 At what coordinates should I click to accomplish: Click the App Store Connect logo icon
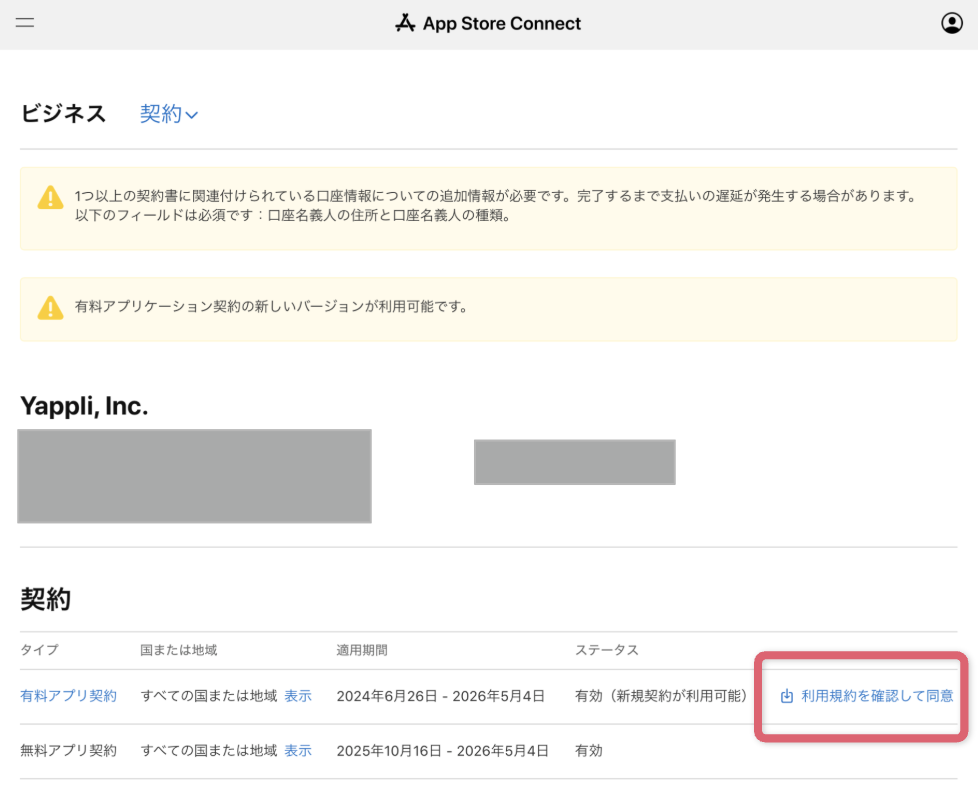pyautogui.click(x=405, y=23)
